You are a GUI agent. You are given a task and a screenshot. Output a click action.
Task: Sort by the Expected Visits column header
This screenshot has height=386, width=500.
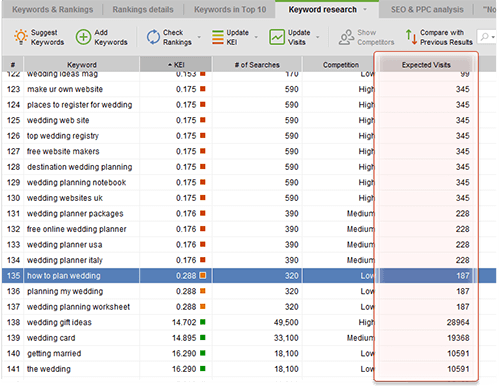point(426,64)
